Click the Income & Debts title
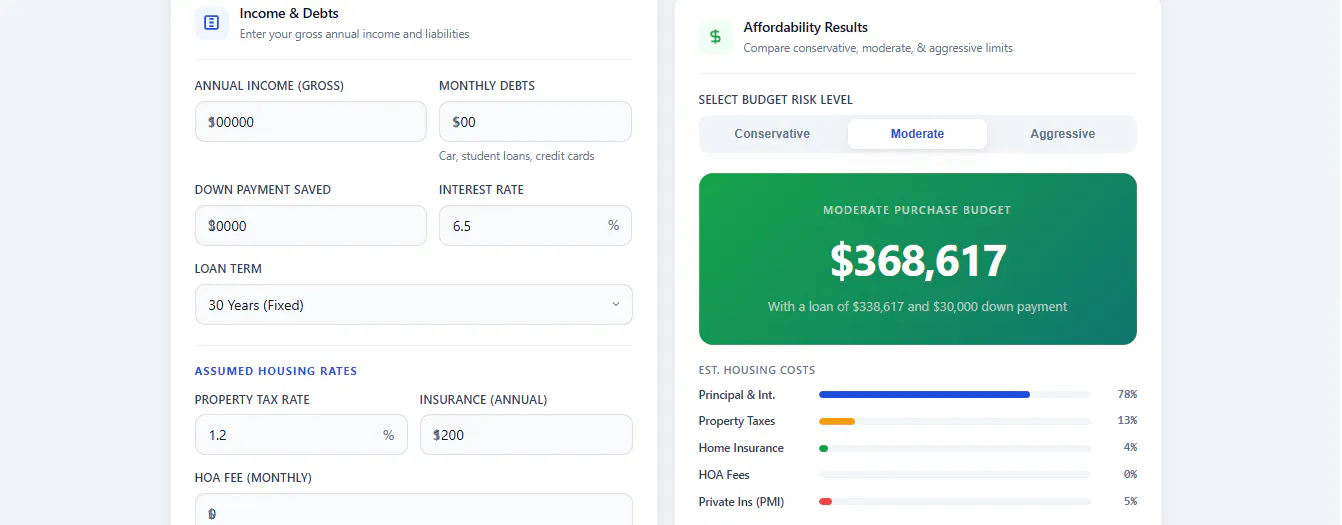 289,14
